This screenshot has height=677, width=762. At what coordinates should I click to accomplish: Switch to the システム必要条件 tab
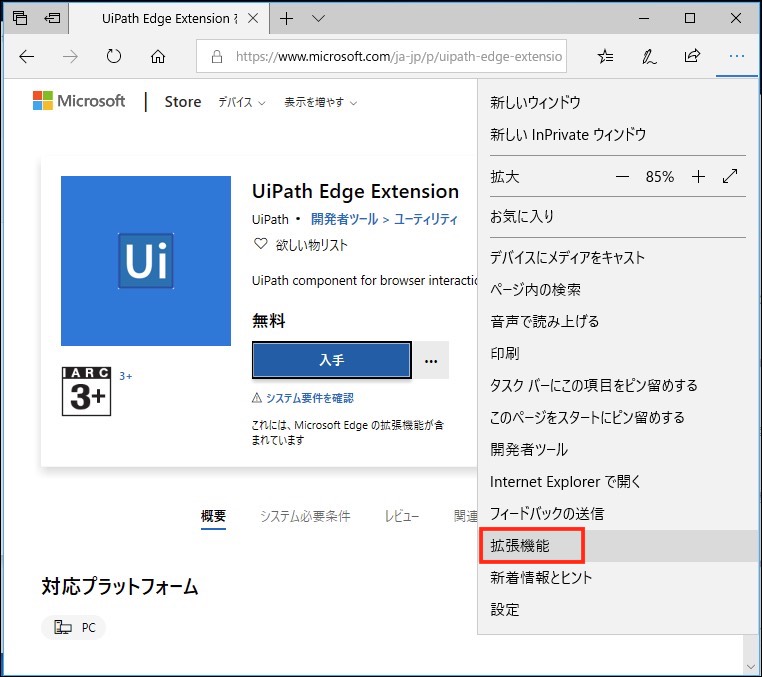pyautogui.click(x=305, y=517)
